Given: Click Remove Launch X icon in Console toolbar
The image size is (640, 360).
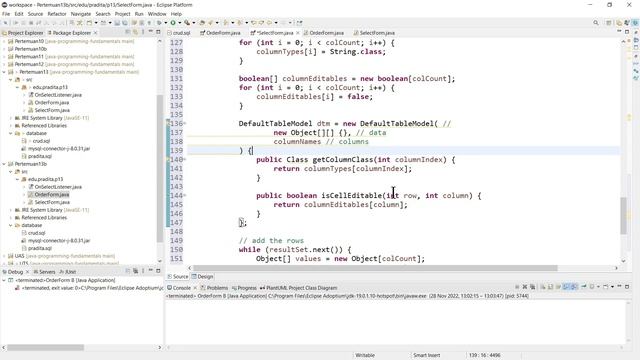Looking at the screenshot, I should pos(525,287).
